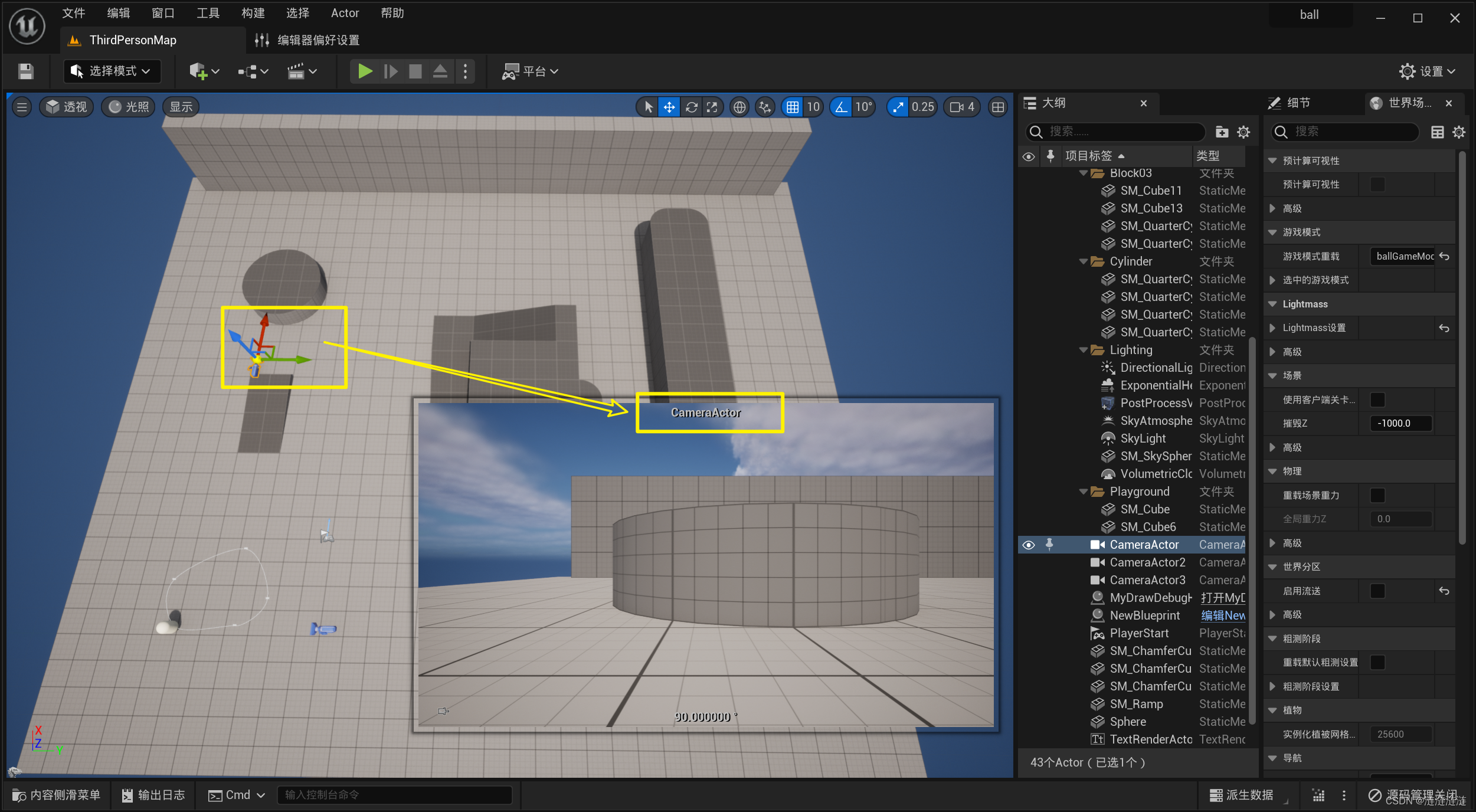Screen dimensions: 1476x812
Task: Toggle rotation angle snapping icon
Action: click(x=841, y=107)
